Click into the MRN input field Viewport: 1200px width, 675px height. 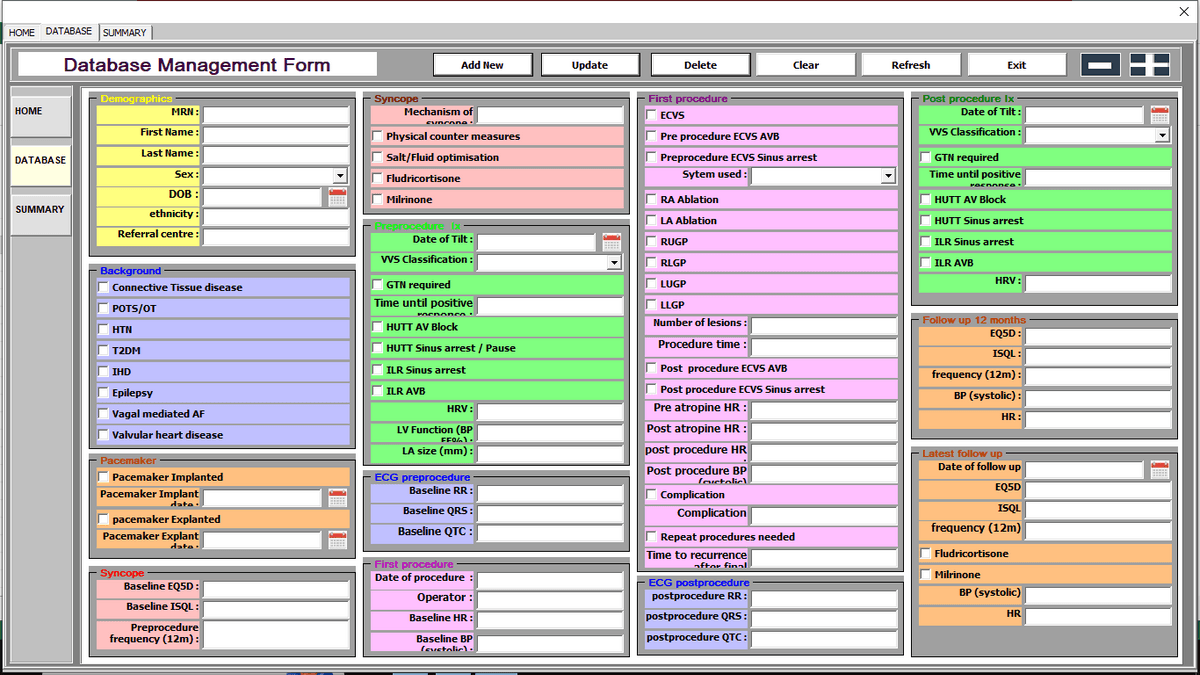coord(275,113)
